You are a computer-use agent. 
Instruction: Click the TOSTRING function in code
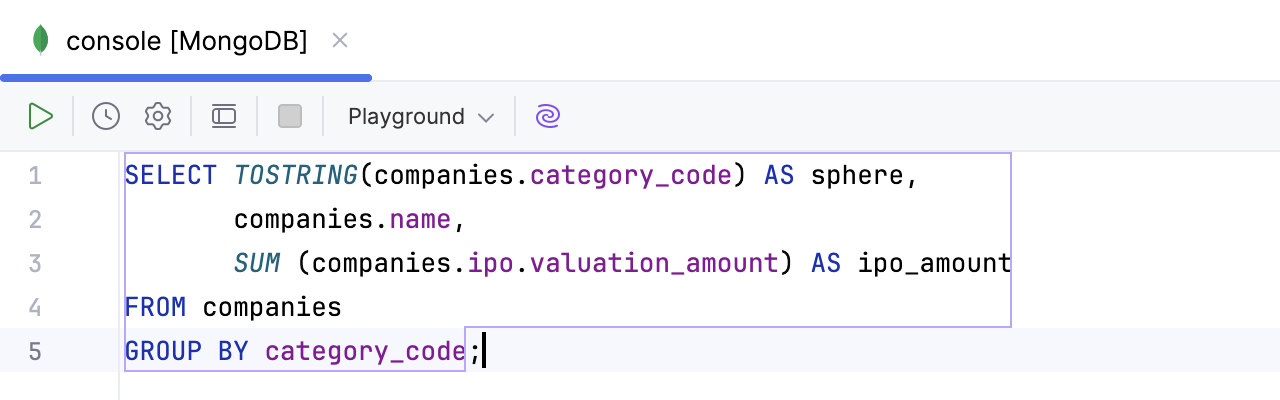(295, 176)
